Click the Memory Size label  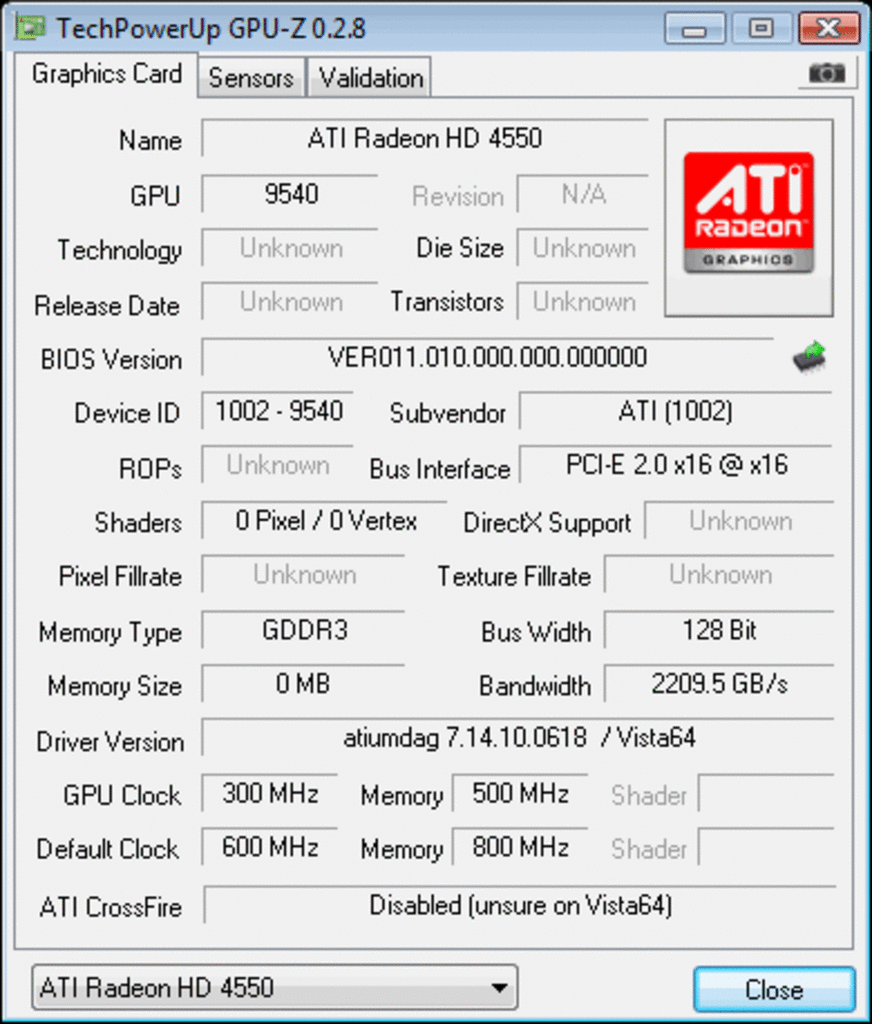tap(115, 686)
